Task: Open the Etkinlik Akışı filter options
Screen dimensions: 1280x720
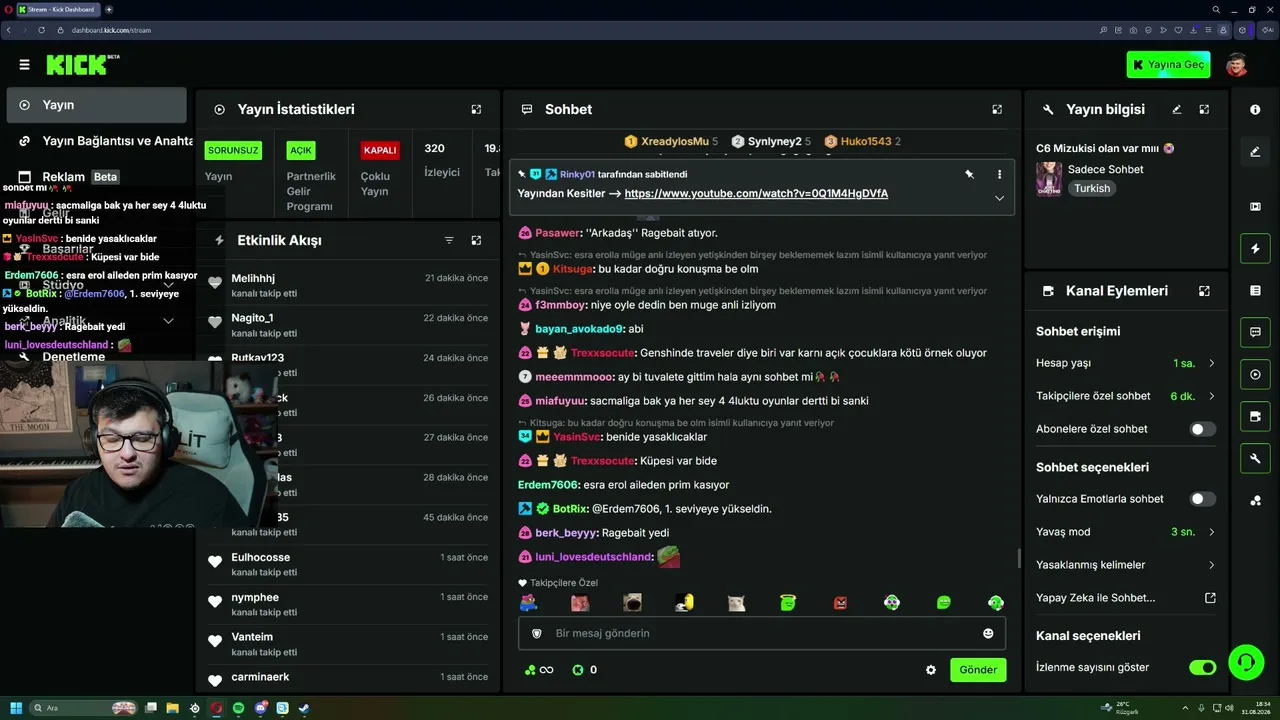Action: point(449,240)
